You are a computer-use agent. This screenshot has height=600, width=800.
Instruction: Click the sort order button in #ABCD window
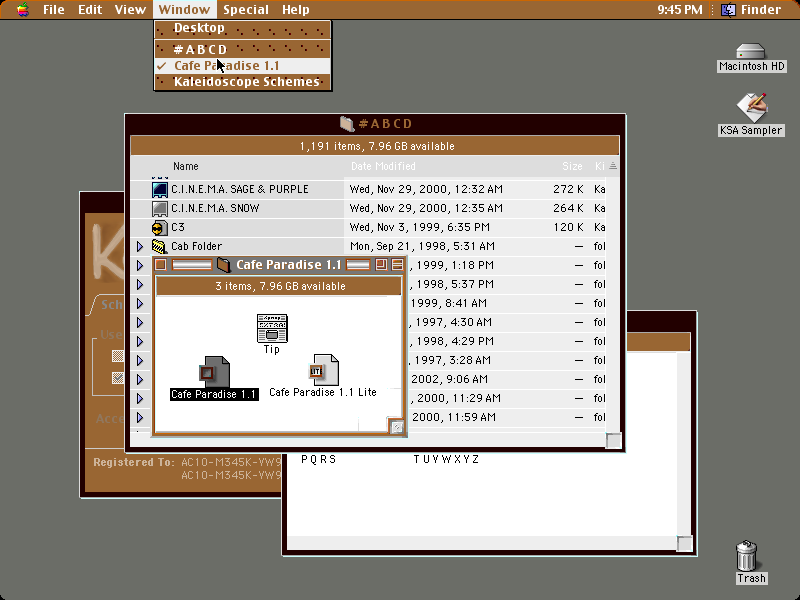pyautogui.click(x=613, y=166)
